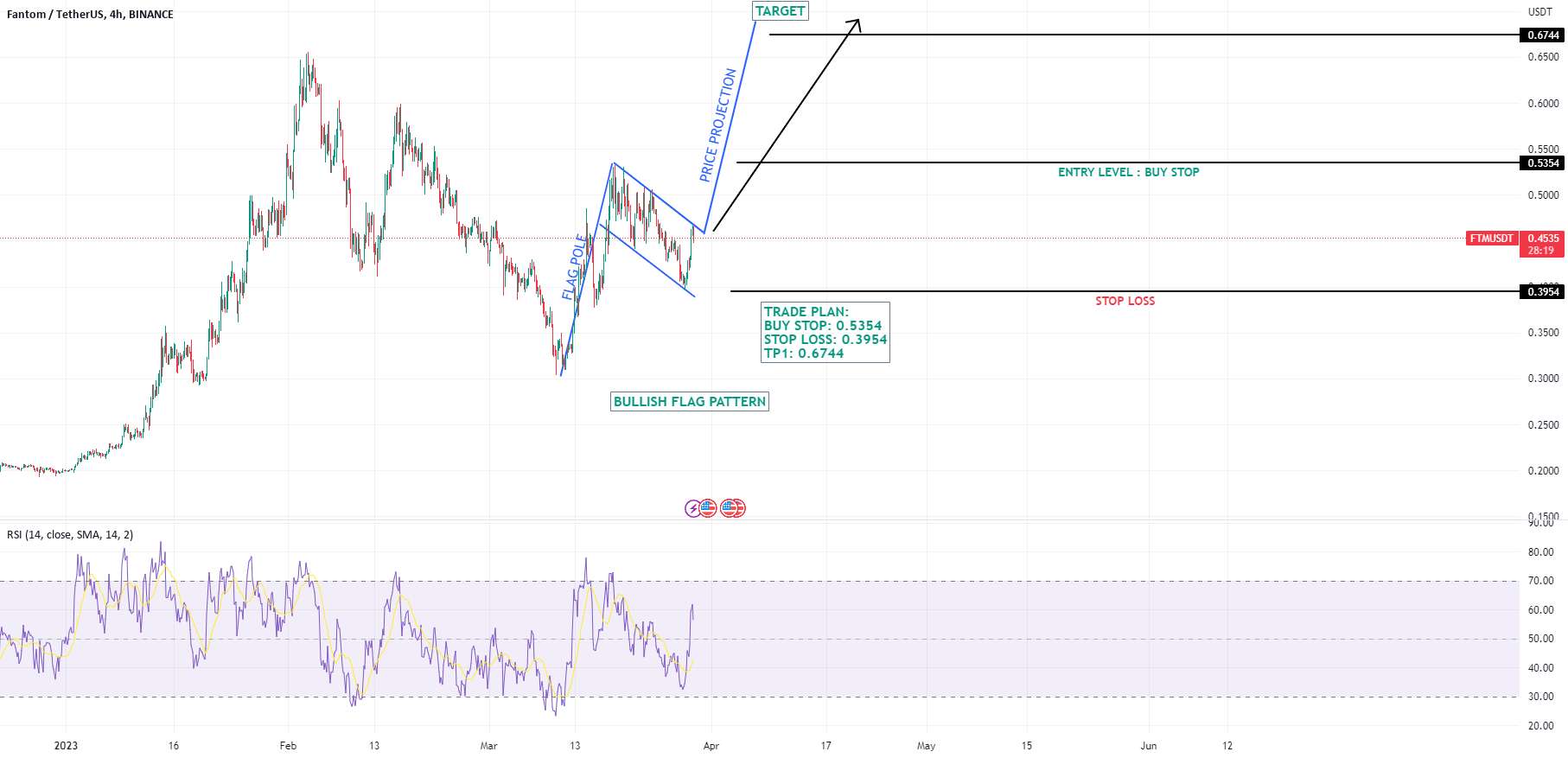The height and width of the screenshot is (758, 1568).
Task: Click the 50.00 RSI axis value
Action: [x=1540, y=639]
